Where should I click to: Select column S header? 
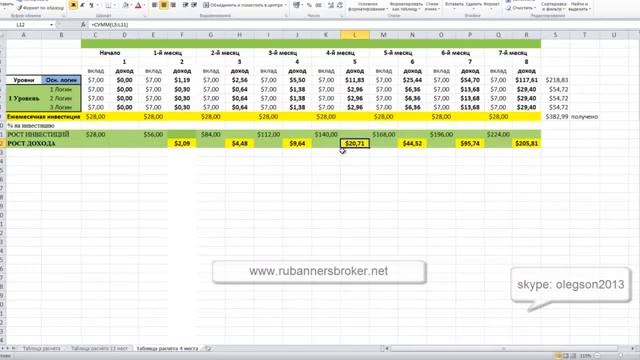point(555,35)
